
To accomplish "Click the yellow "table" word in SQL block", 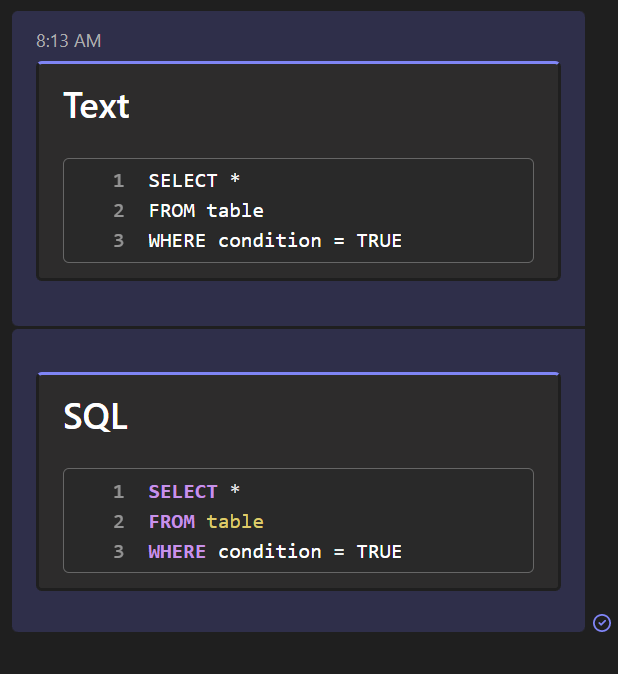I will pos(235,522).
